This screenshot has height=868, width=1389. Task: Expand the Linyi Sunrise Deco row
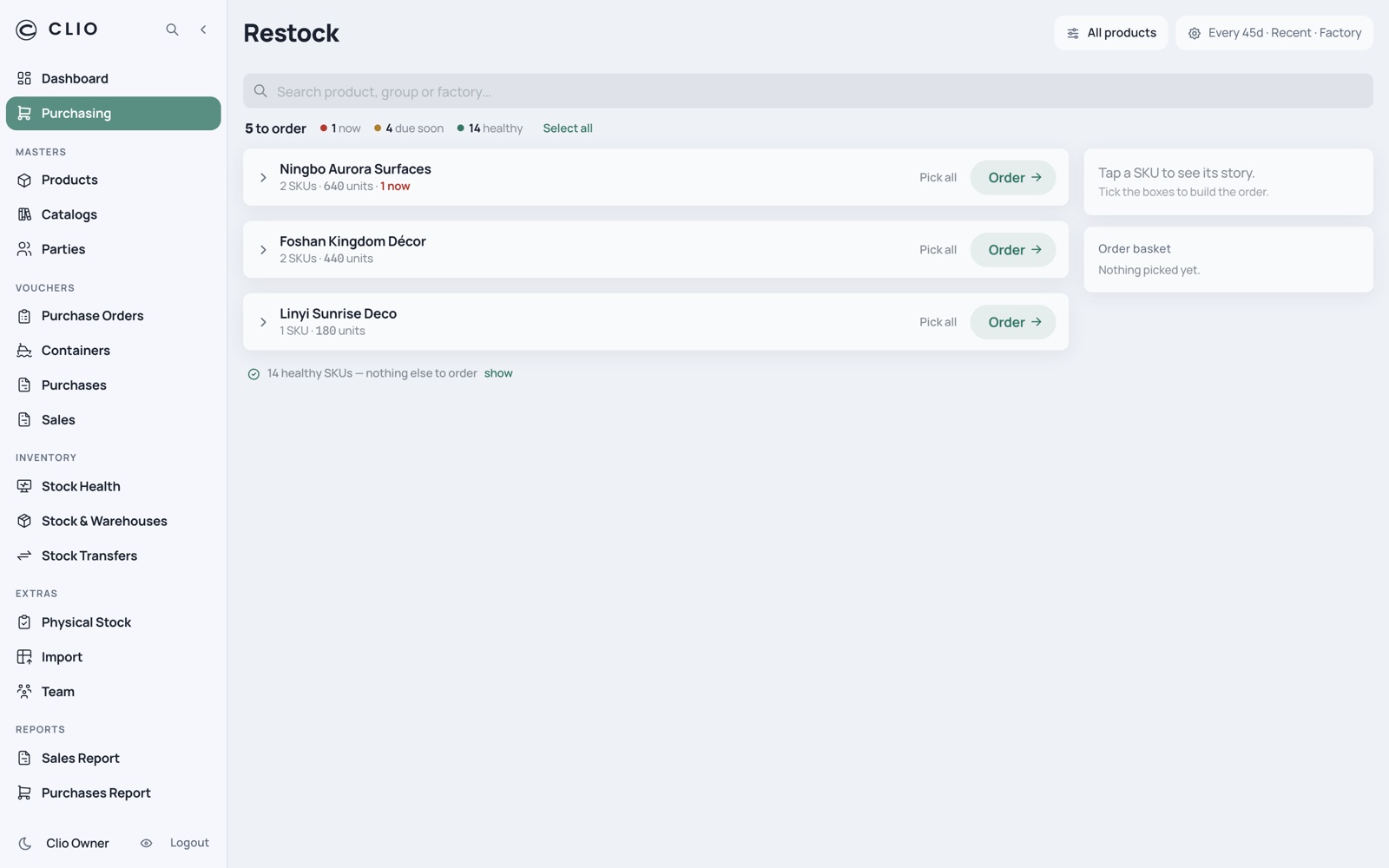(x=263, y=322)
